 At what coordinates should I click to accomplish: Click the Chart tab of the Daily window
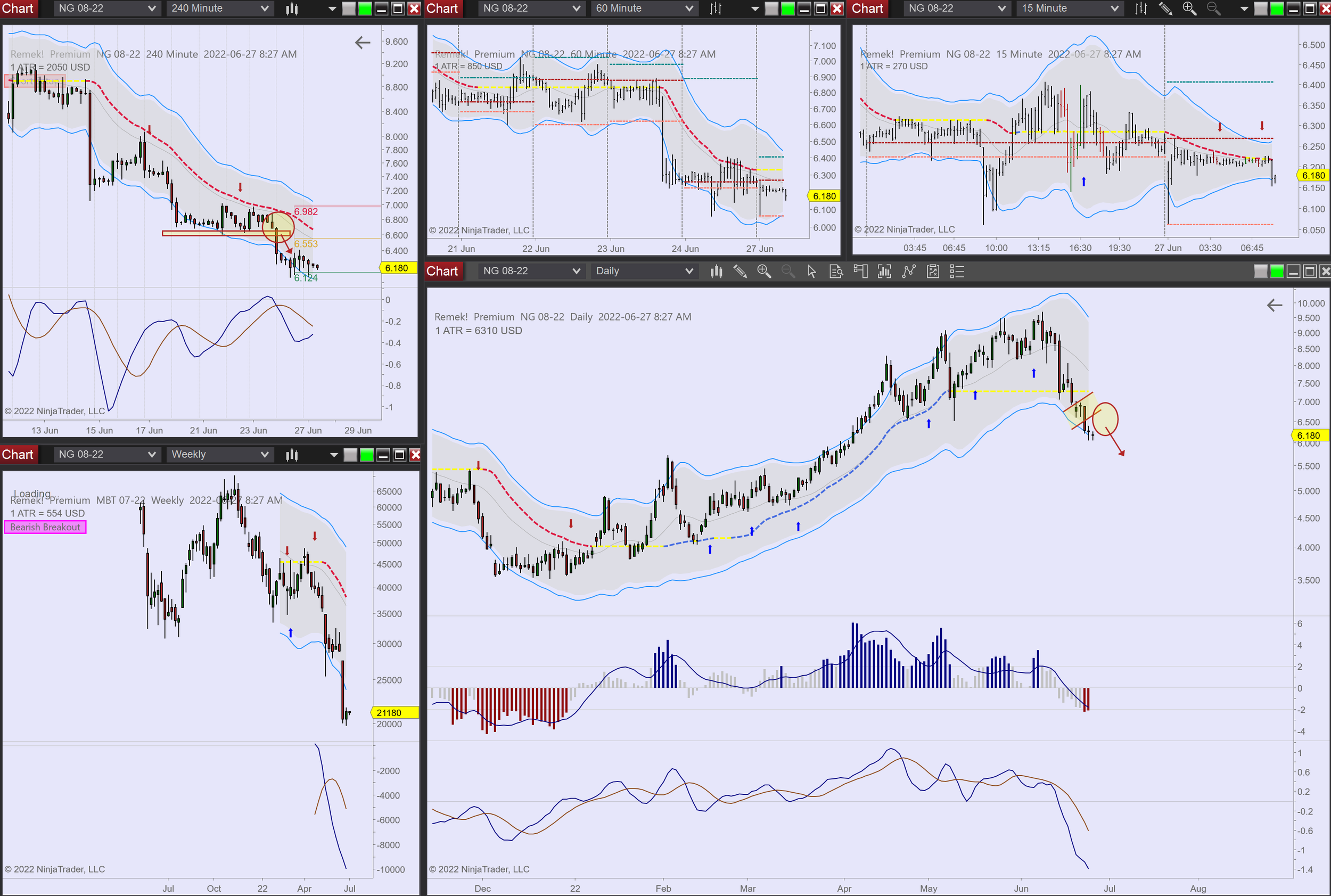[x=442, y=272]
